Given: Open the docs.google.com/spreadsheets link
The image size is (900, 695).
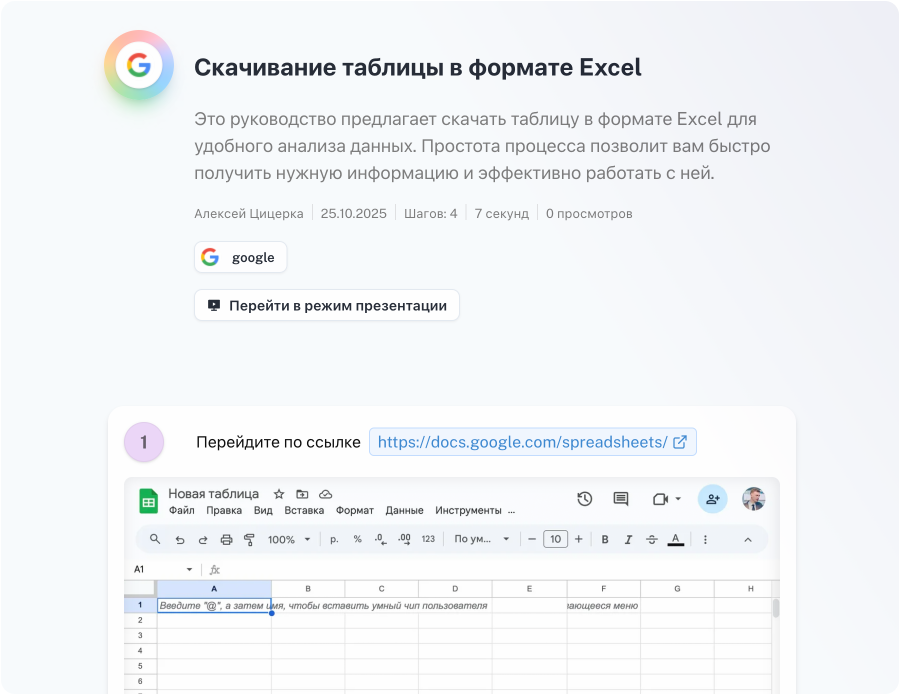Looking at the screenshot, I should (x=532, y=442).
